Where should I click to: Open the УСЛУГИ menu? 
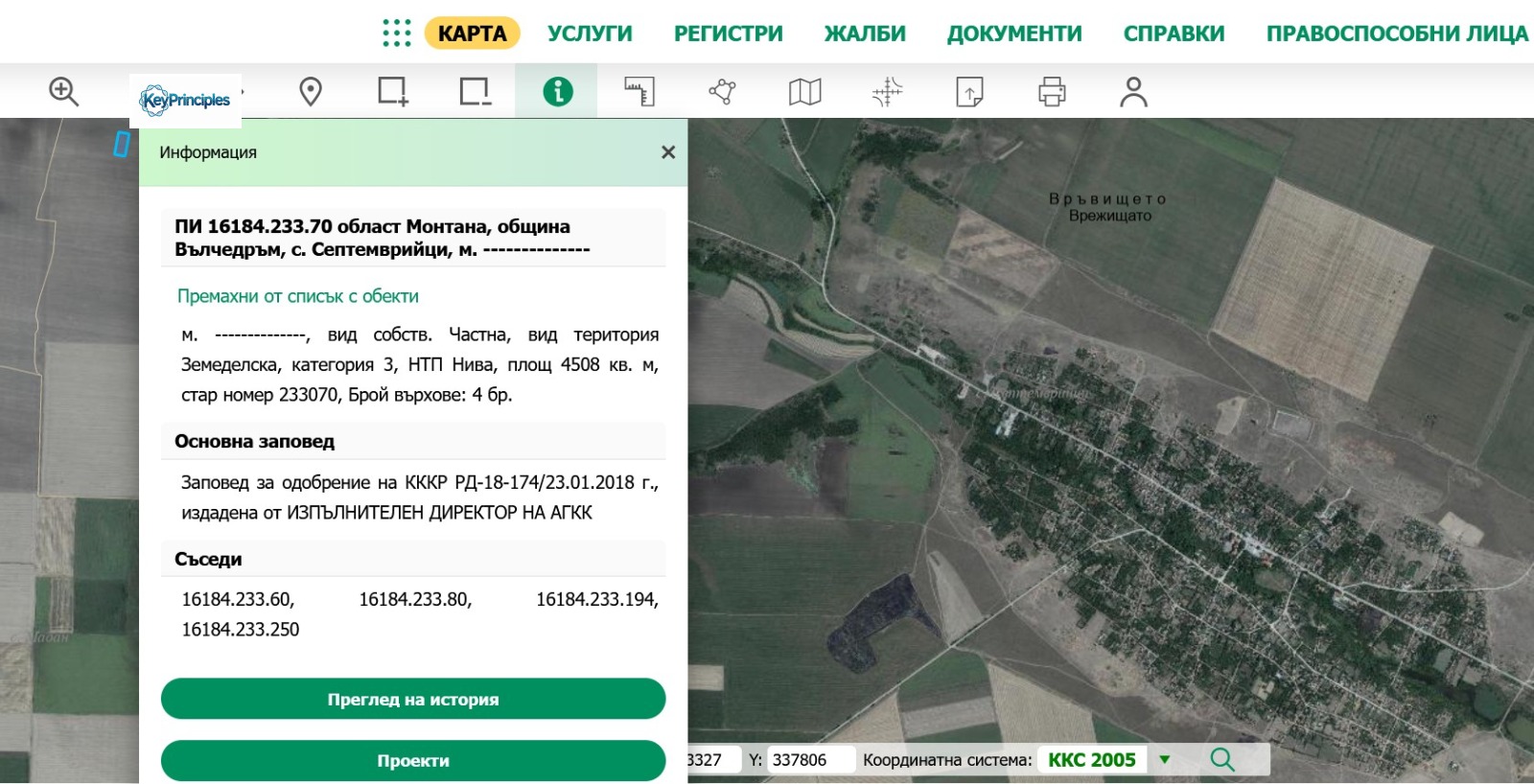(590, 34)
